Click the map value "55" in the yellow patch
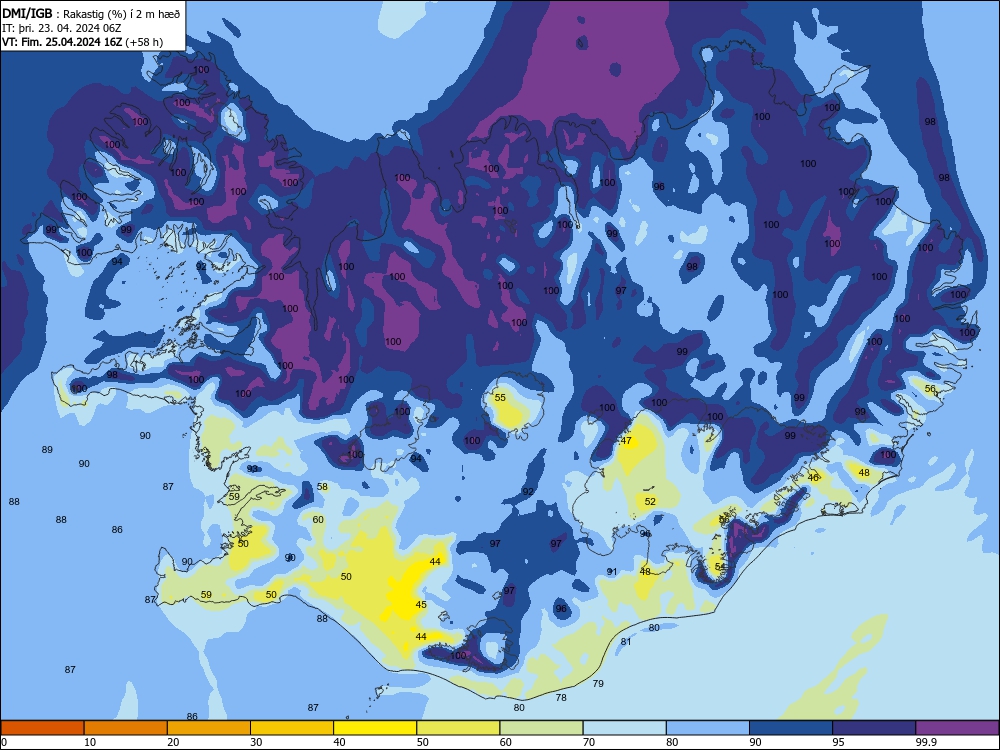1000x750 pixels. (x=500, y=397)
